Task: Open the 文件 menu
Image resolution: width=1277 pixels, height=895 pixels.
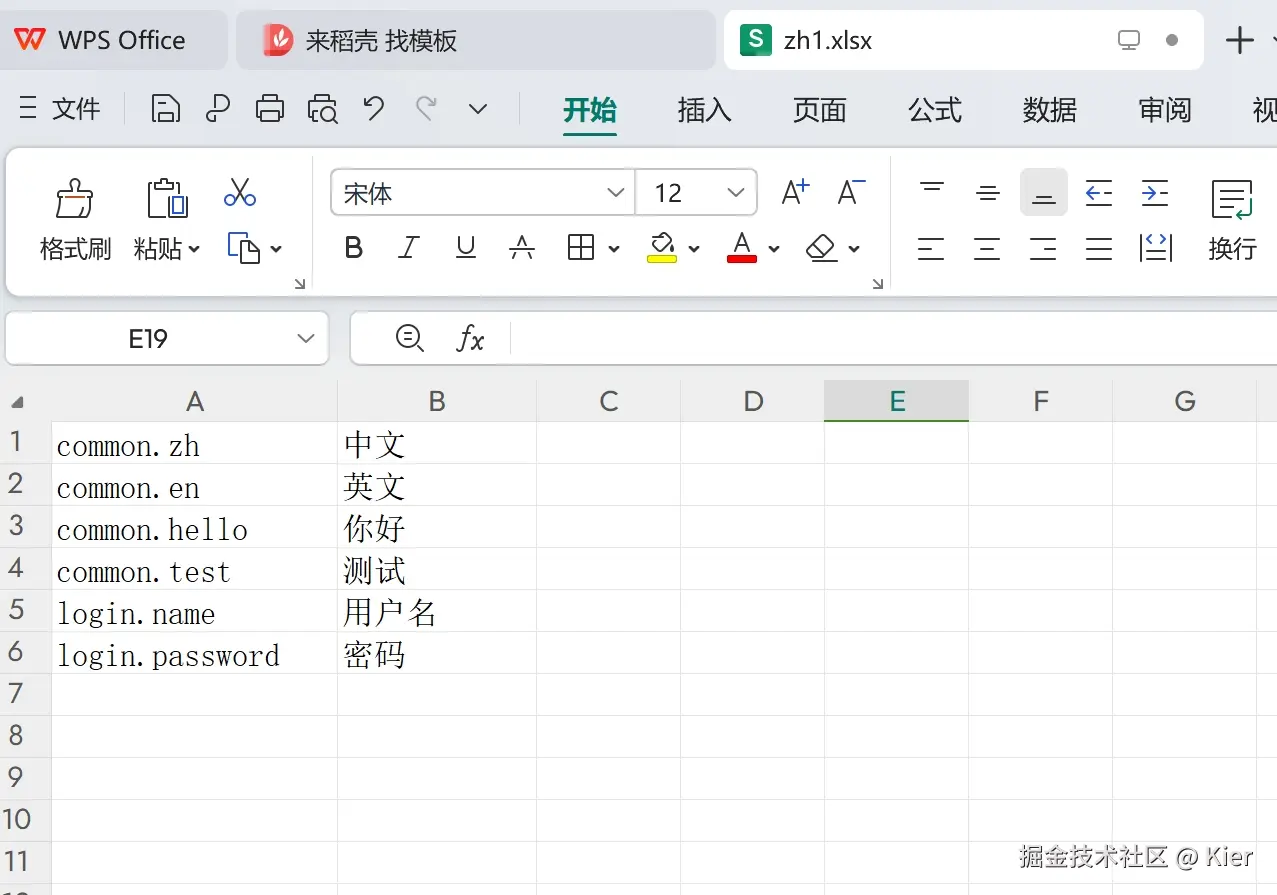Action: pos(77,109)
